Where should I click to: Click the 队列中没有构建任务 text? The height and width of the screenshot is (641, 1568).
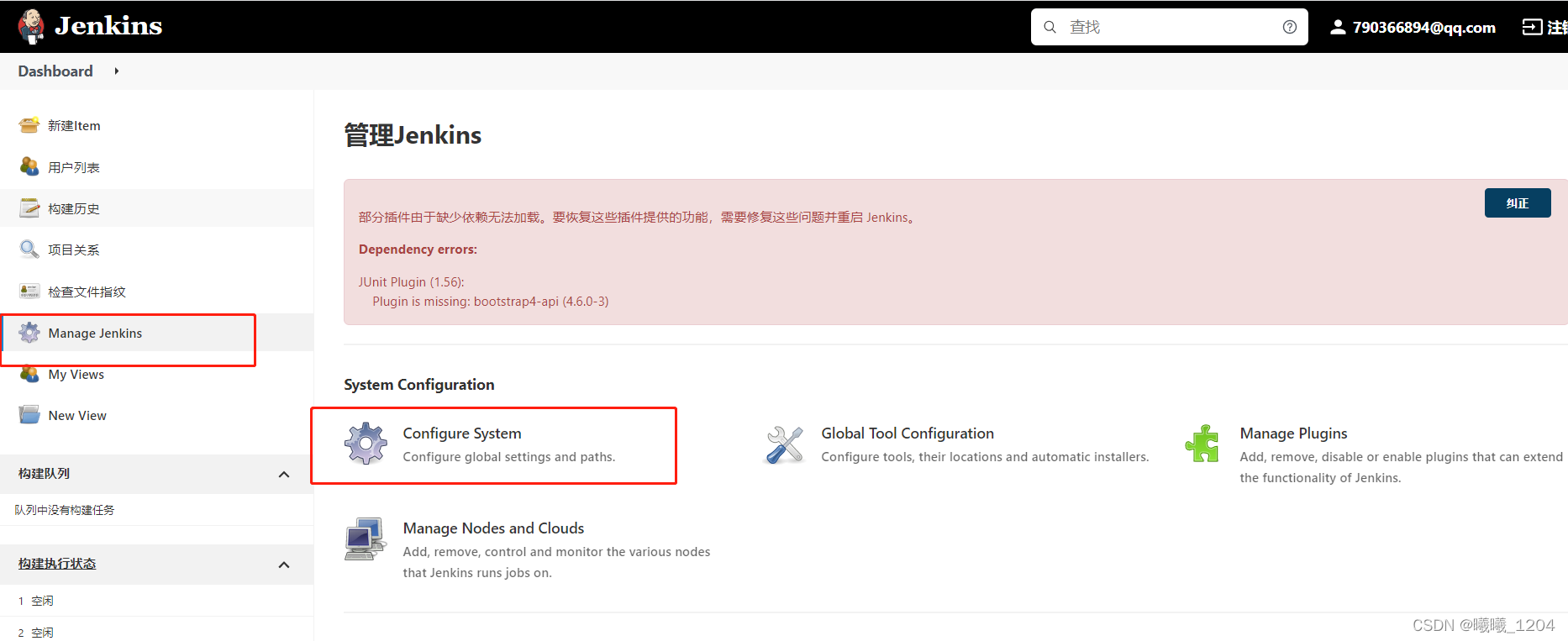(x=65, y=510)
